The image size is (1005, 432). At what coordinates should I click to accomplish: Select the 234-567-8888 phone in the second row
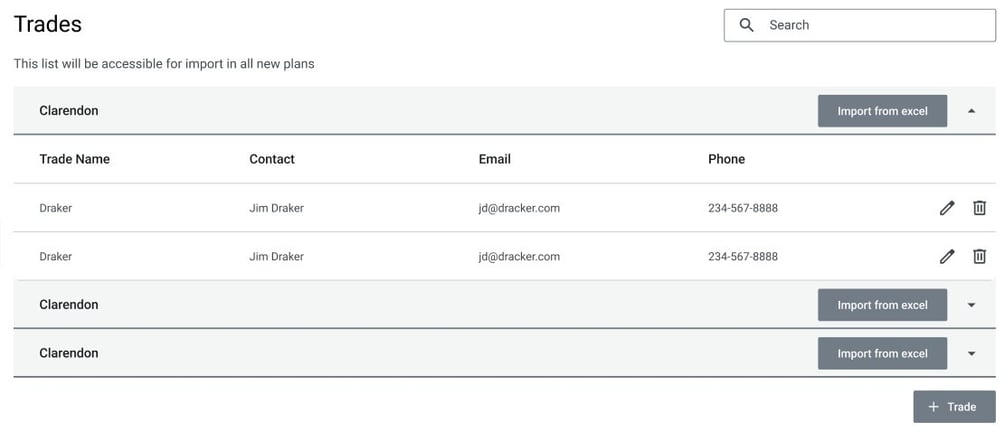[743, 256]
